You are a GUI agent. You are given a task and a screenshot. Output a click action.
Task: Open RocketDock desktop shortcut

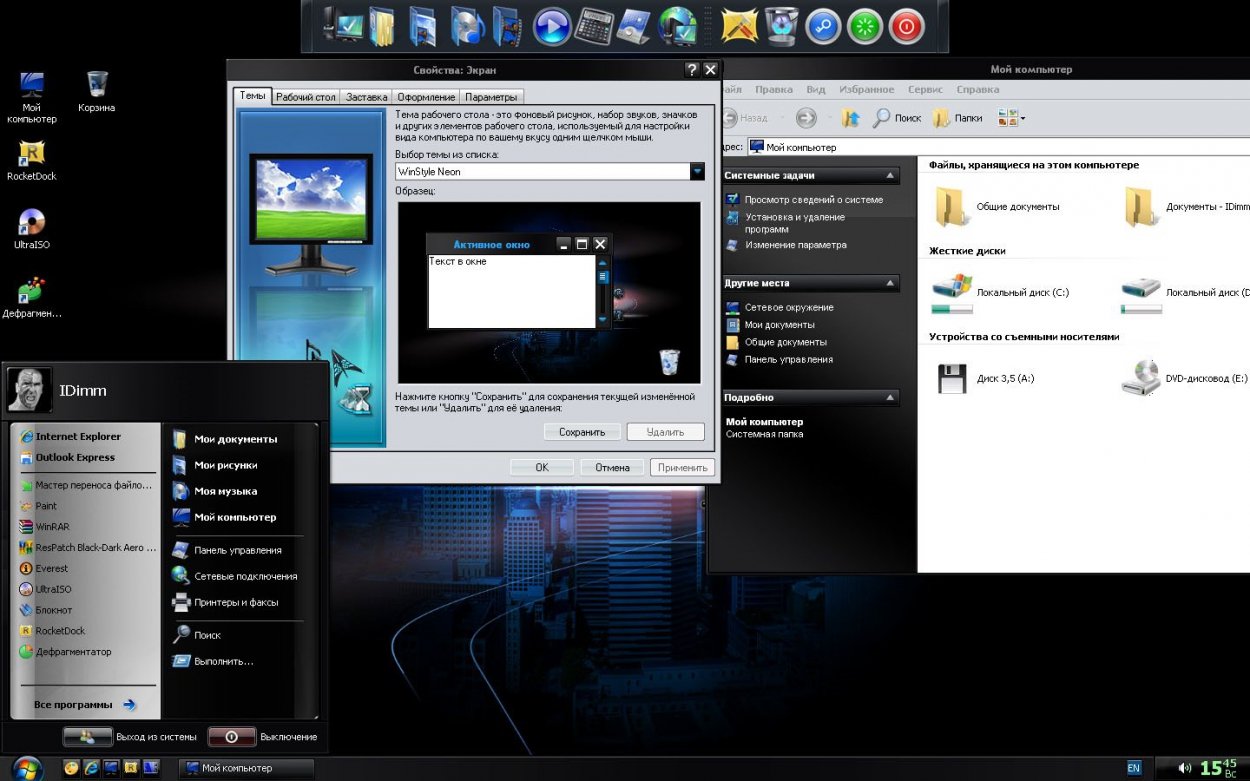[32, 160]
